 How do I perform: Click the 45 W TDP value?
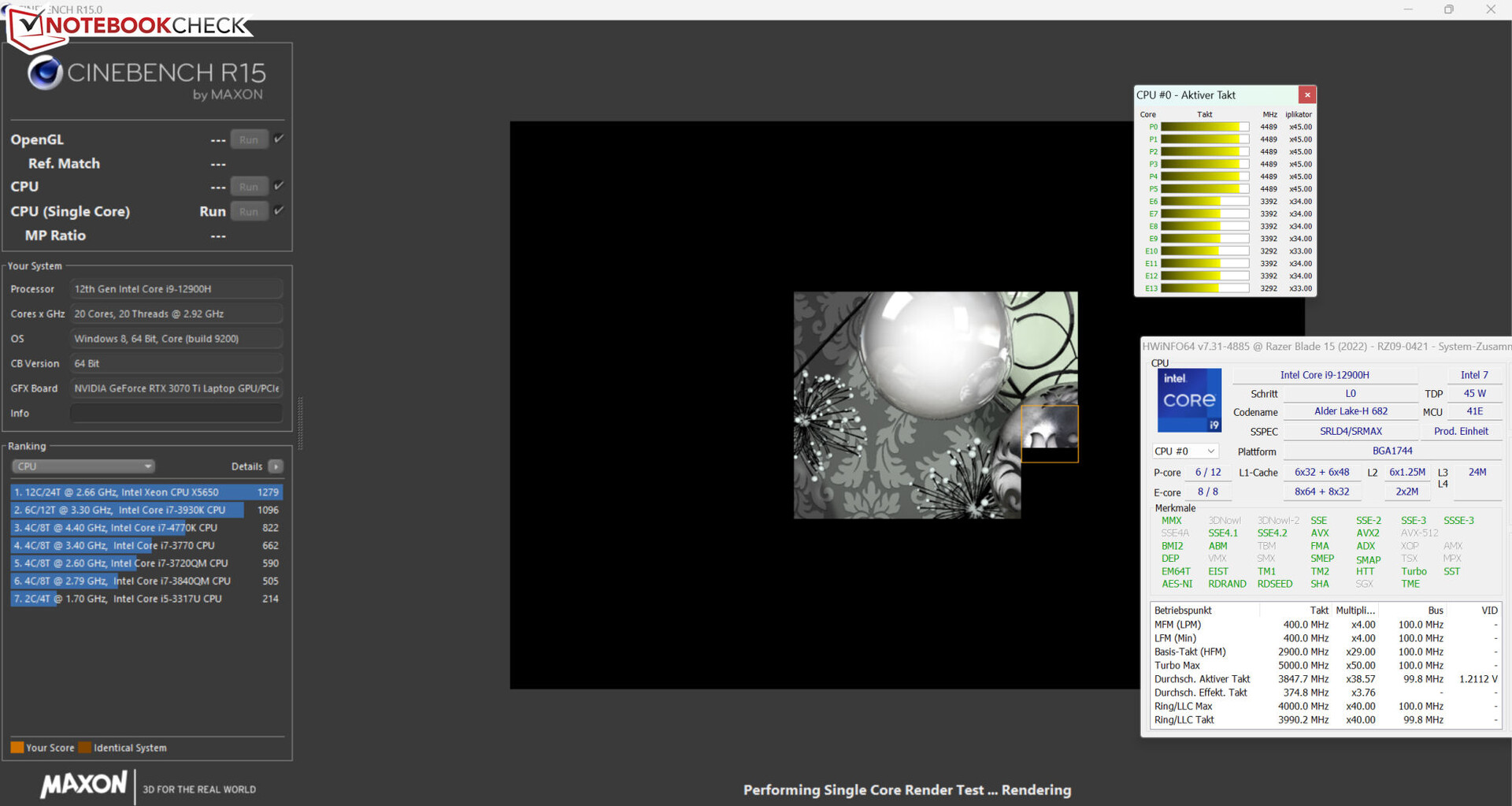[1474, 393]
